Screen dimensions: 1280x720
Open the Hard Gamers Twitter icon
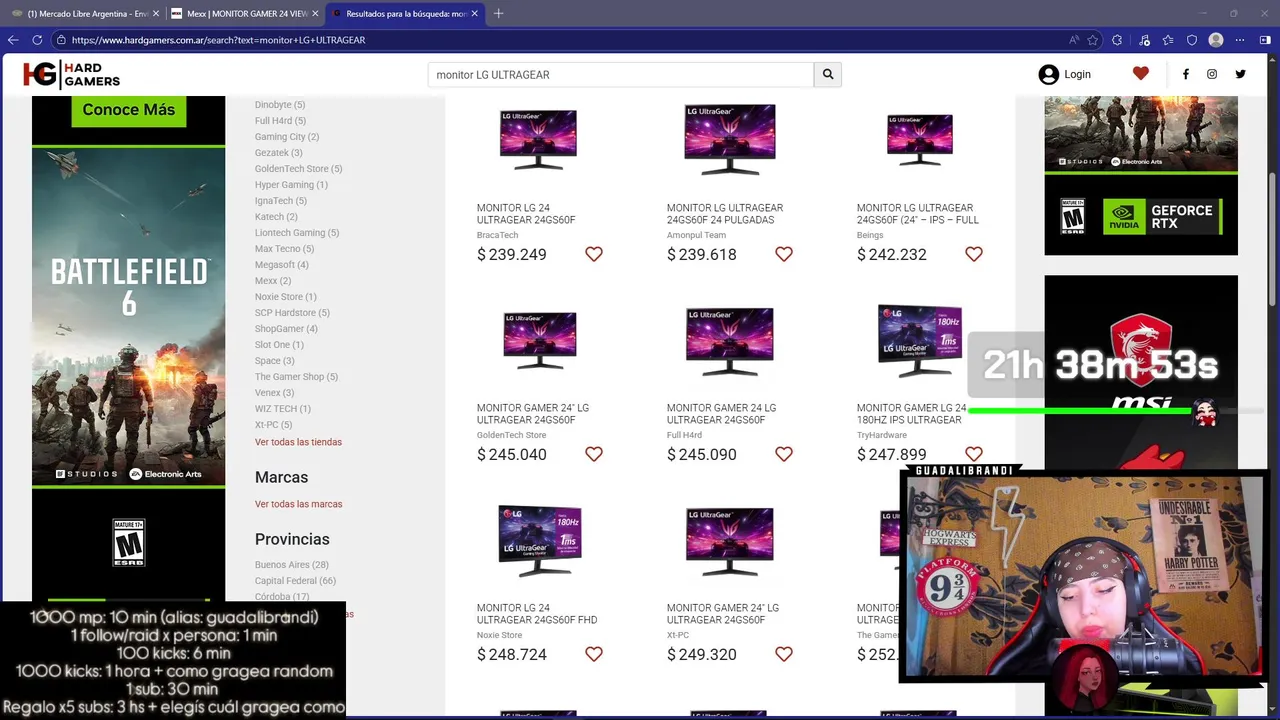(x=1240, y=74)
